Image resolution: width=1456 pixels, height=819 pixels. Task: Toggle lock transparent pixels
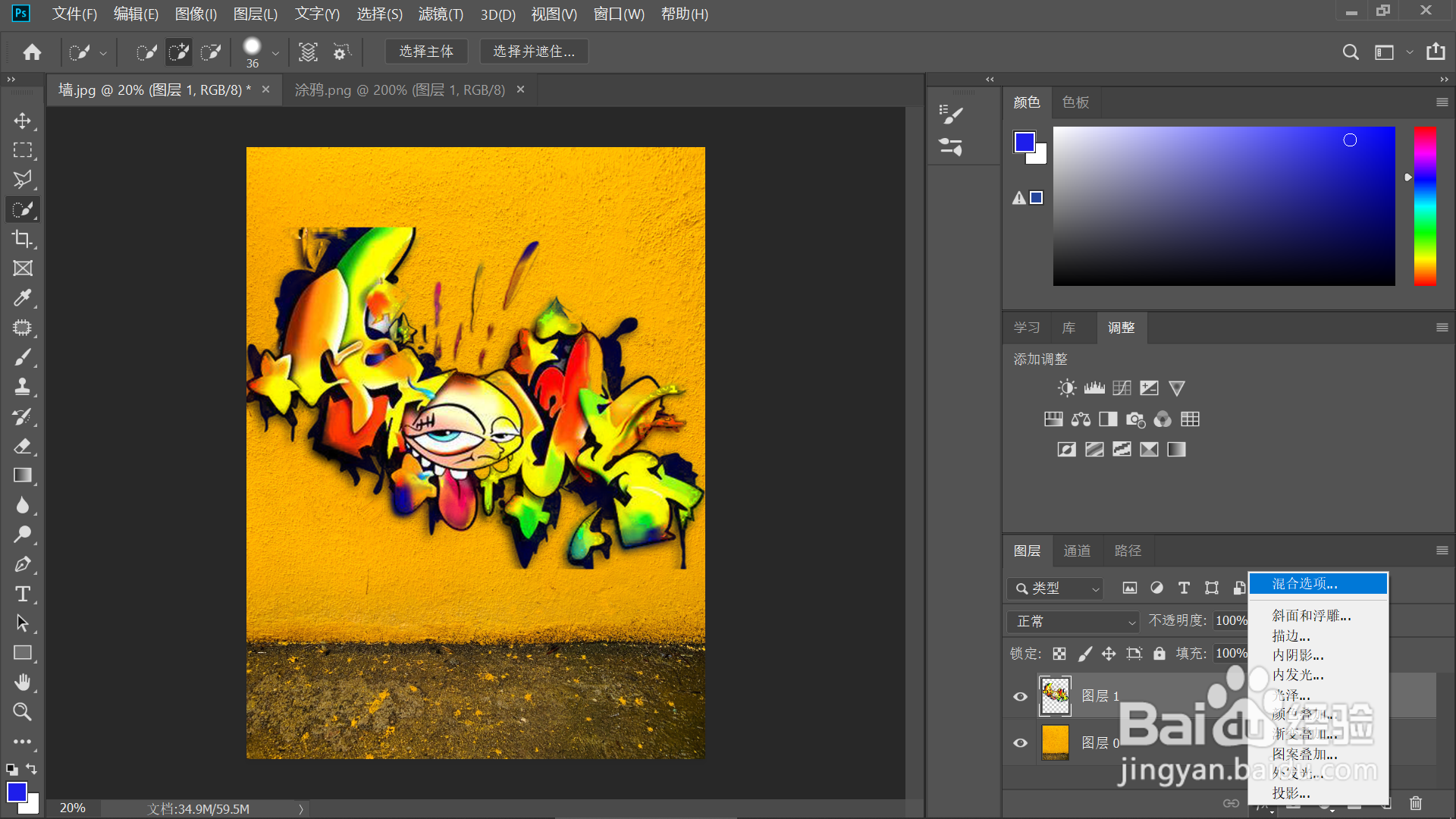pos(1059,654)
